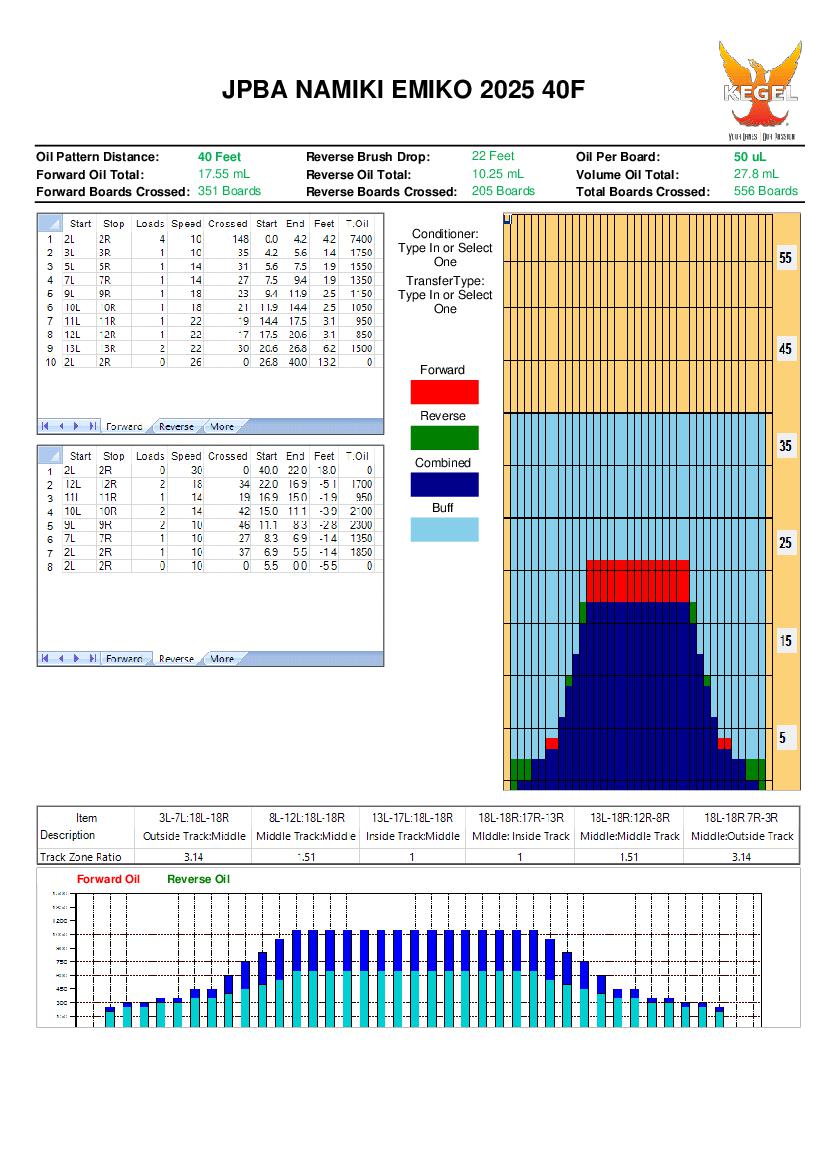
Task: Click the 15-foot marker on lane graph
Action: 785,640
